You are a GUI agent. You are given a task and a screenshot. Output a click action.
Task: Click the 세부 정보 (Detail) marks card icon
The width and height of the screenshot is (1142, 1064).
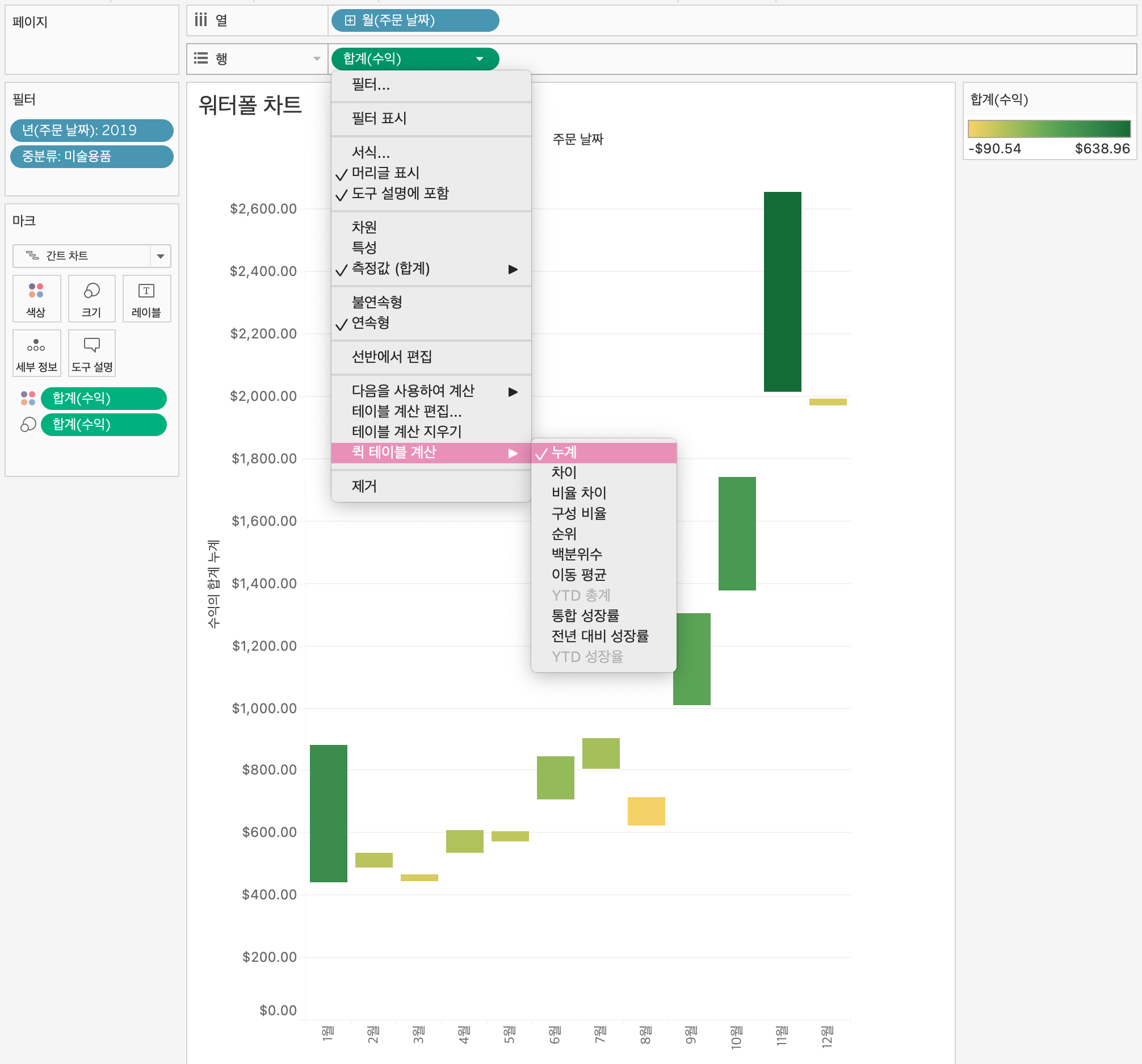[36, 353]
